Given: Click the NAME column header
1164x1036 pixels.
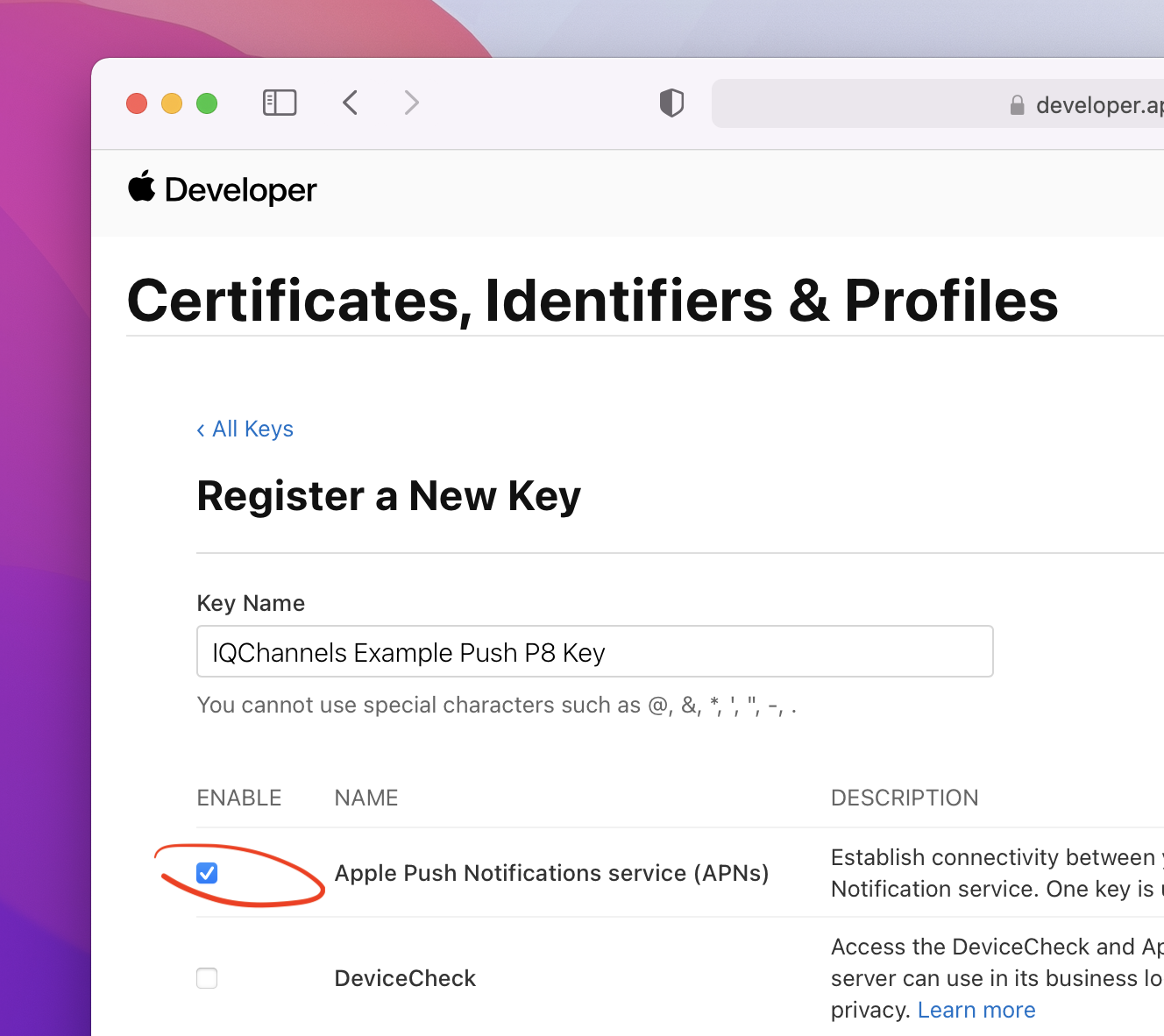Looking at the screenshot, I should 366,798.
